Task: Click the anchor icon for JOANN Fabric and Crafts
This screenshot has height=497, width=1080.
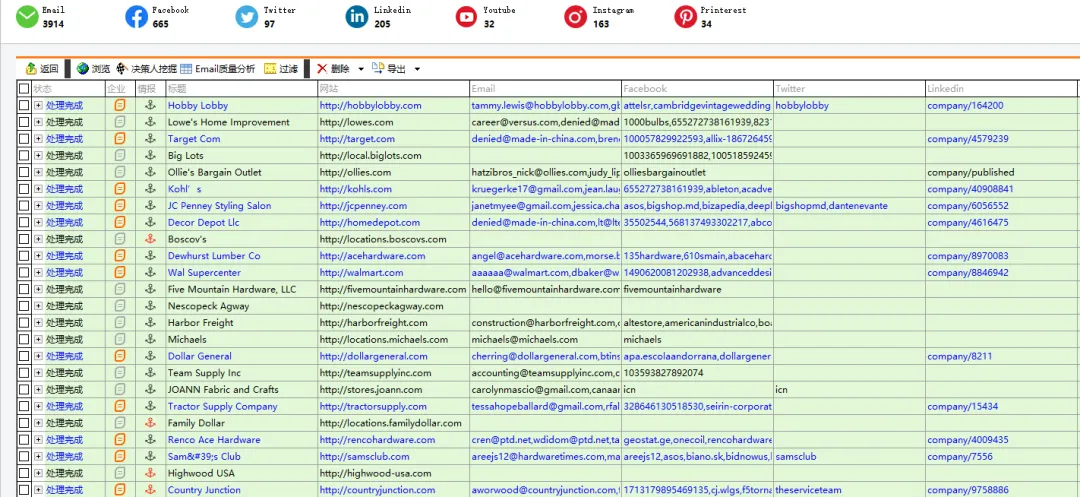Action: tap(149, 390)
